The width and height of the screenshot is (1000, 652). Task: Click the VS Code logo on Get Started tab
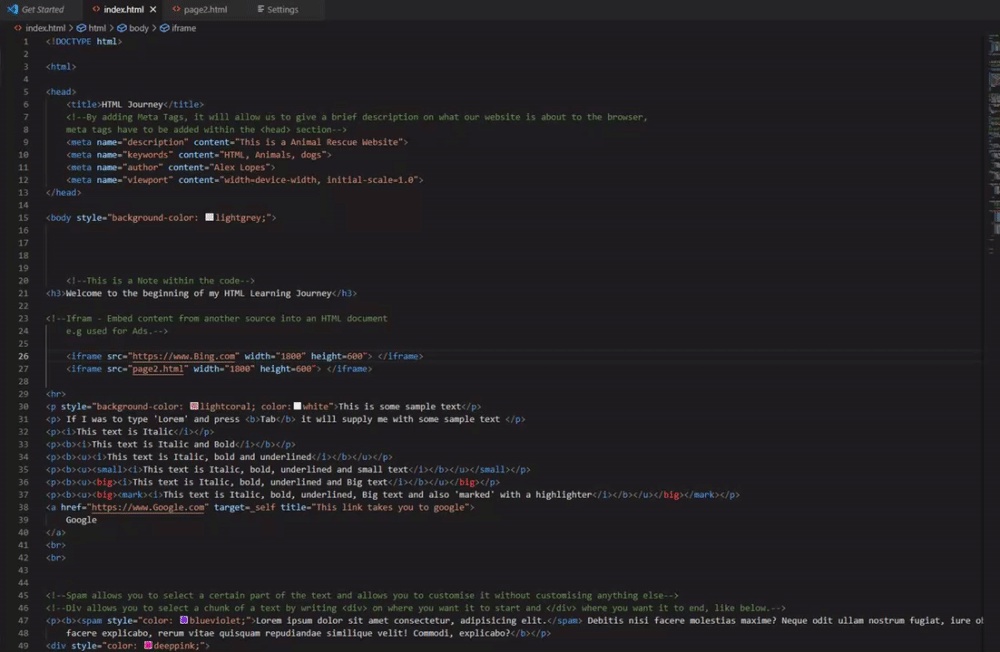click(x=13, y=10)
